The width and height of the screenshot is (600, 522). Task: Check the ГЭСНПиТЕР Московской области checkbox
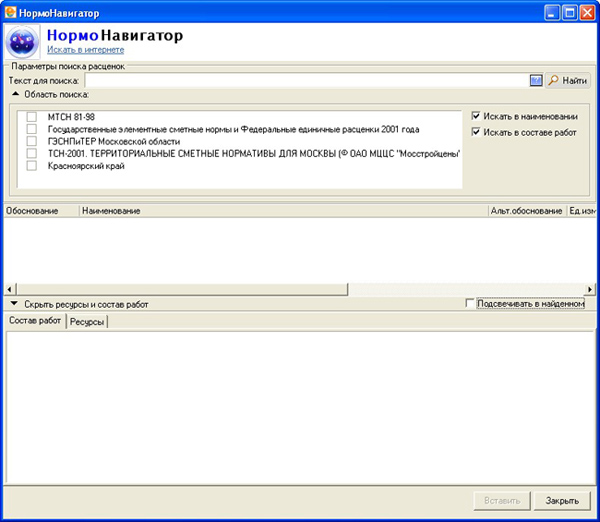click(32, 141)
